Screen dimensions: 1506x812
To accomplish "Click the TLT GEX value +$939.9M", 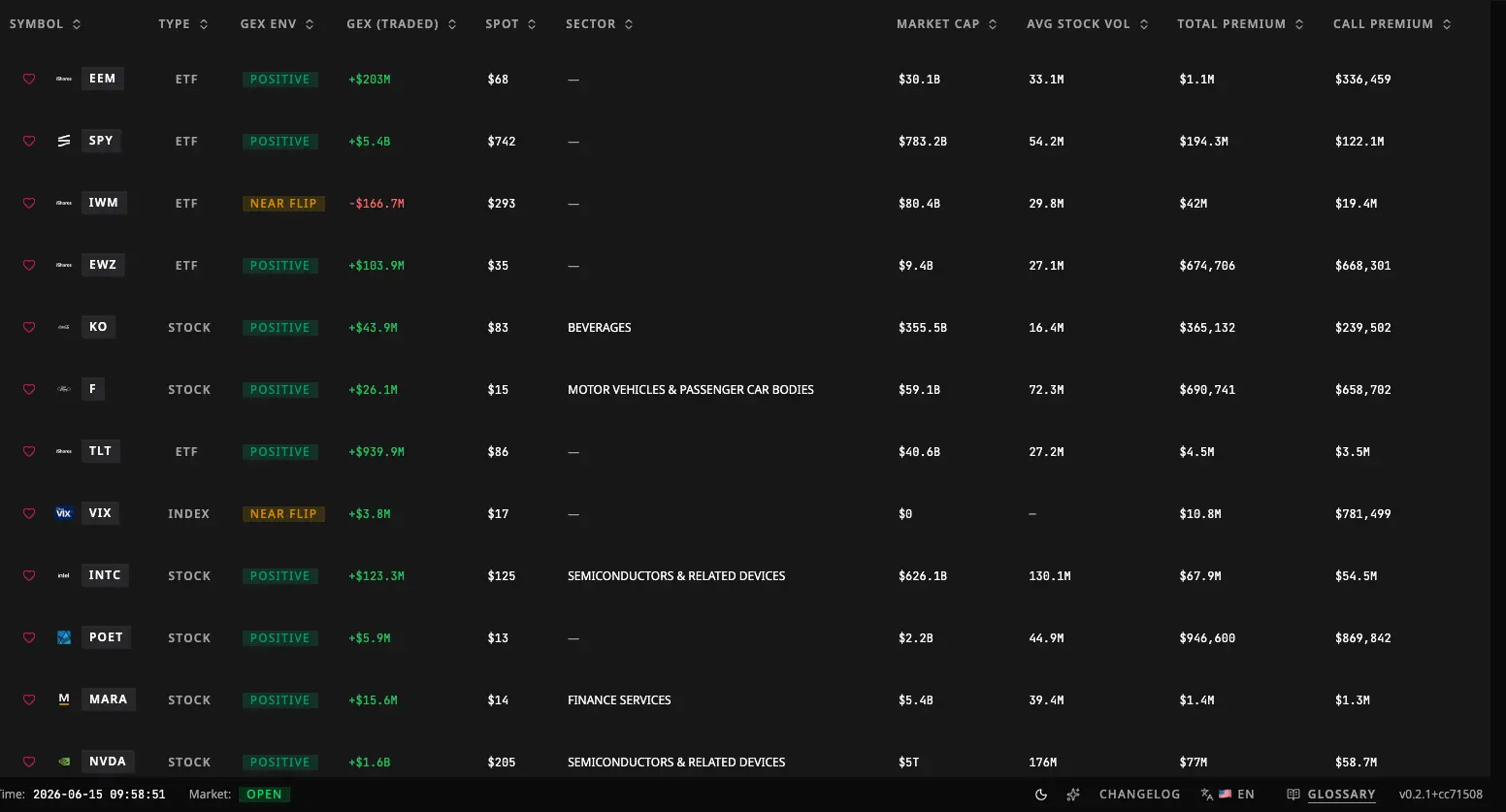I will tap(376, 452).
